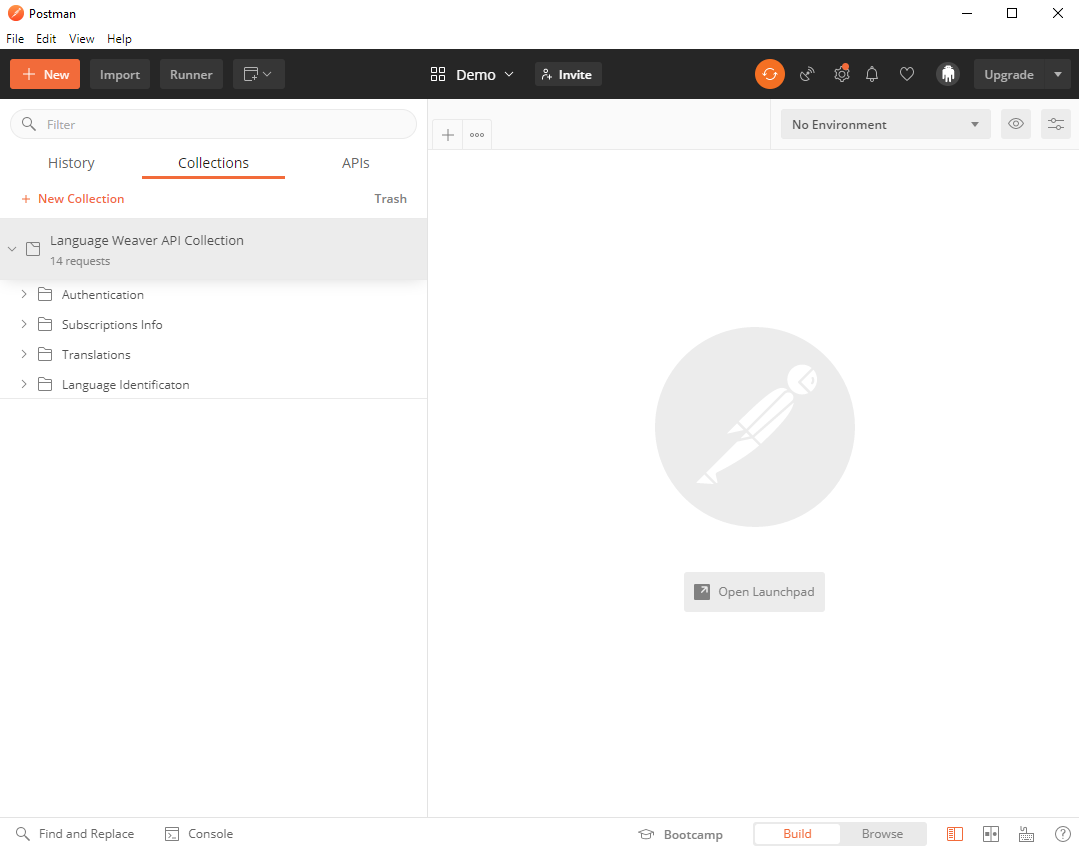Click the New button
Image resolution: width=1079 pixels, height=849 pixels.
(x=45, y=74)
